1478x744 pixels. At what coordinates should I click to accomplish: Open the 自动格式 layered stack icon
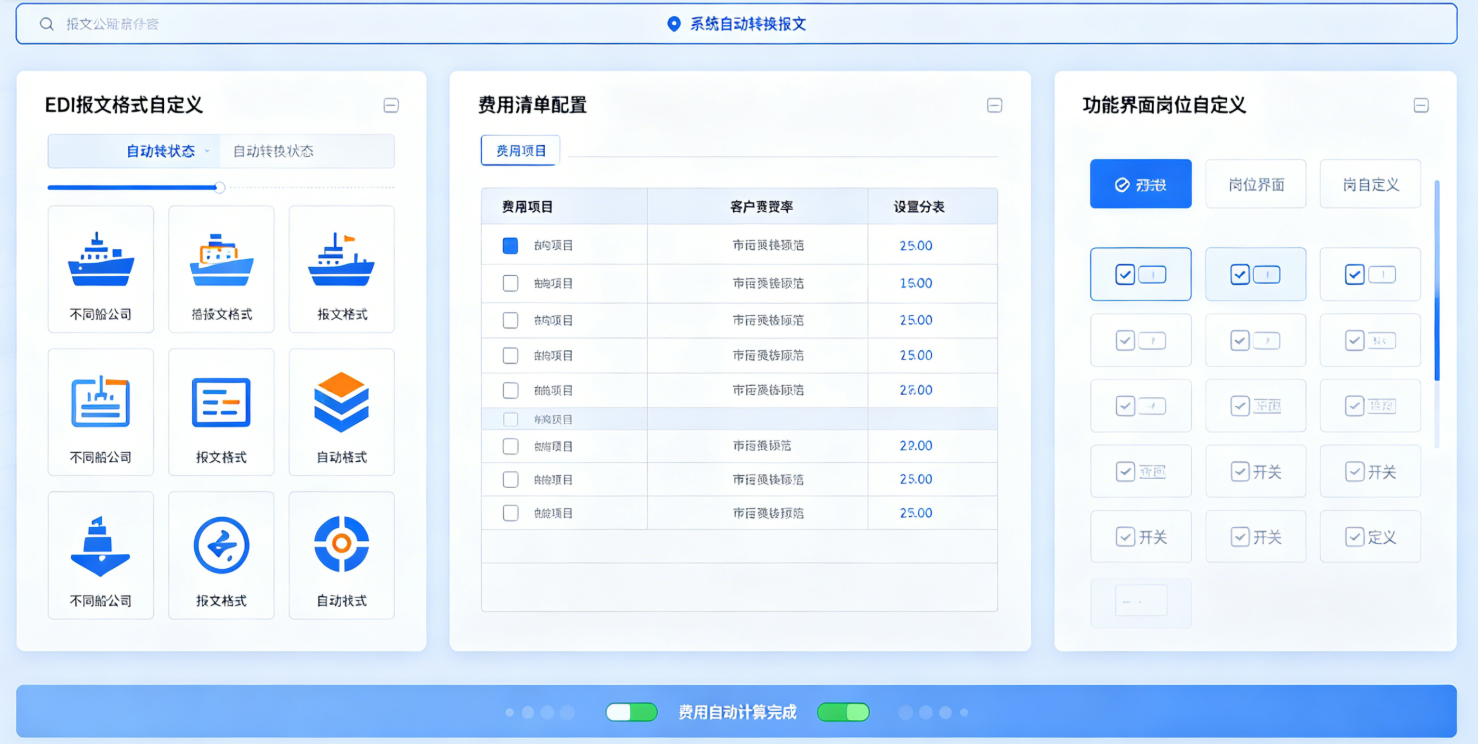341,412
